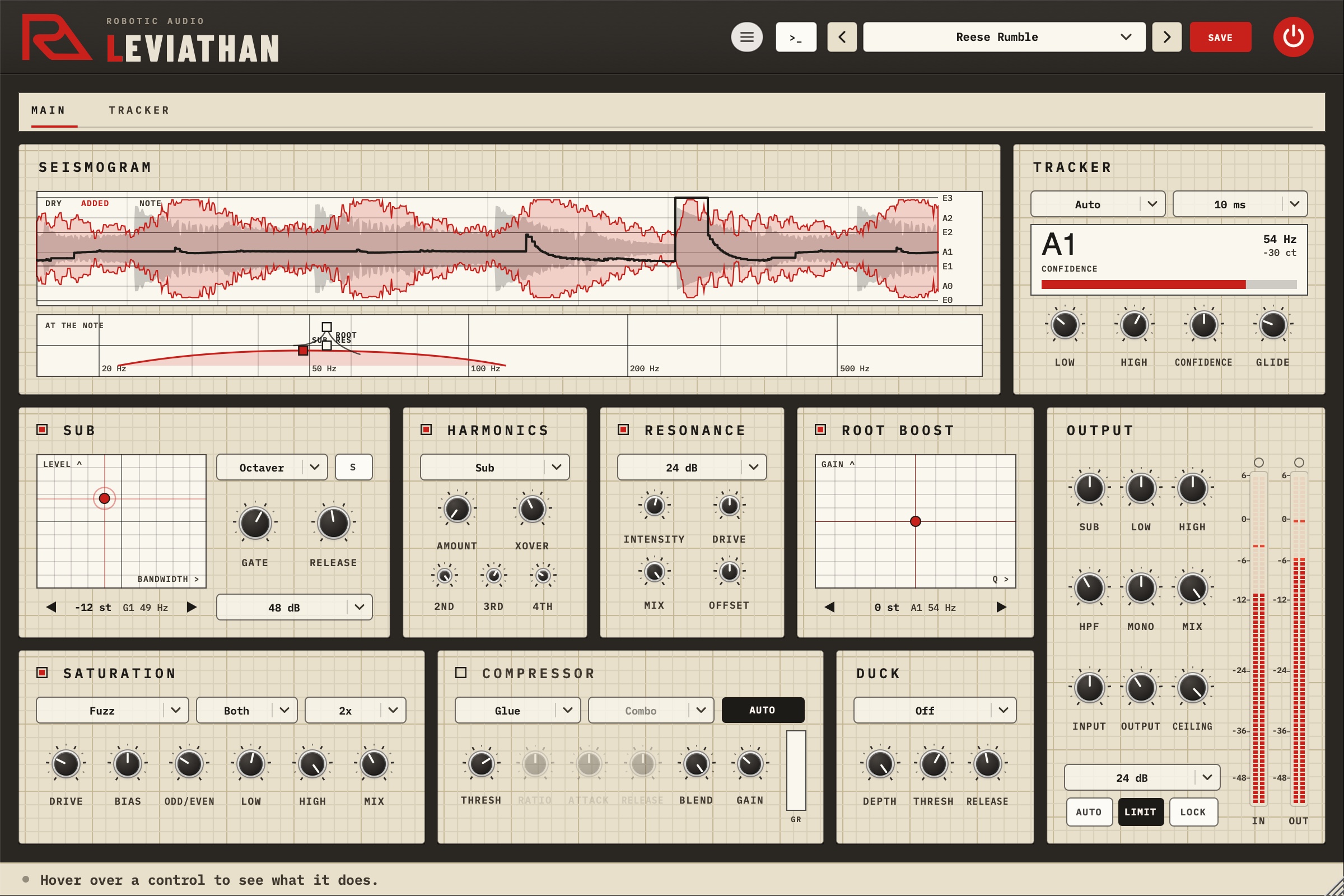Select the MAIN tab

pos(49,110)
